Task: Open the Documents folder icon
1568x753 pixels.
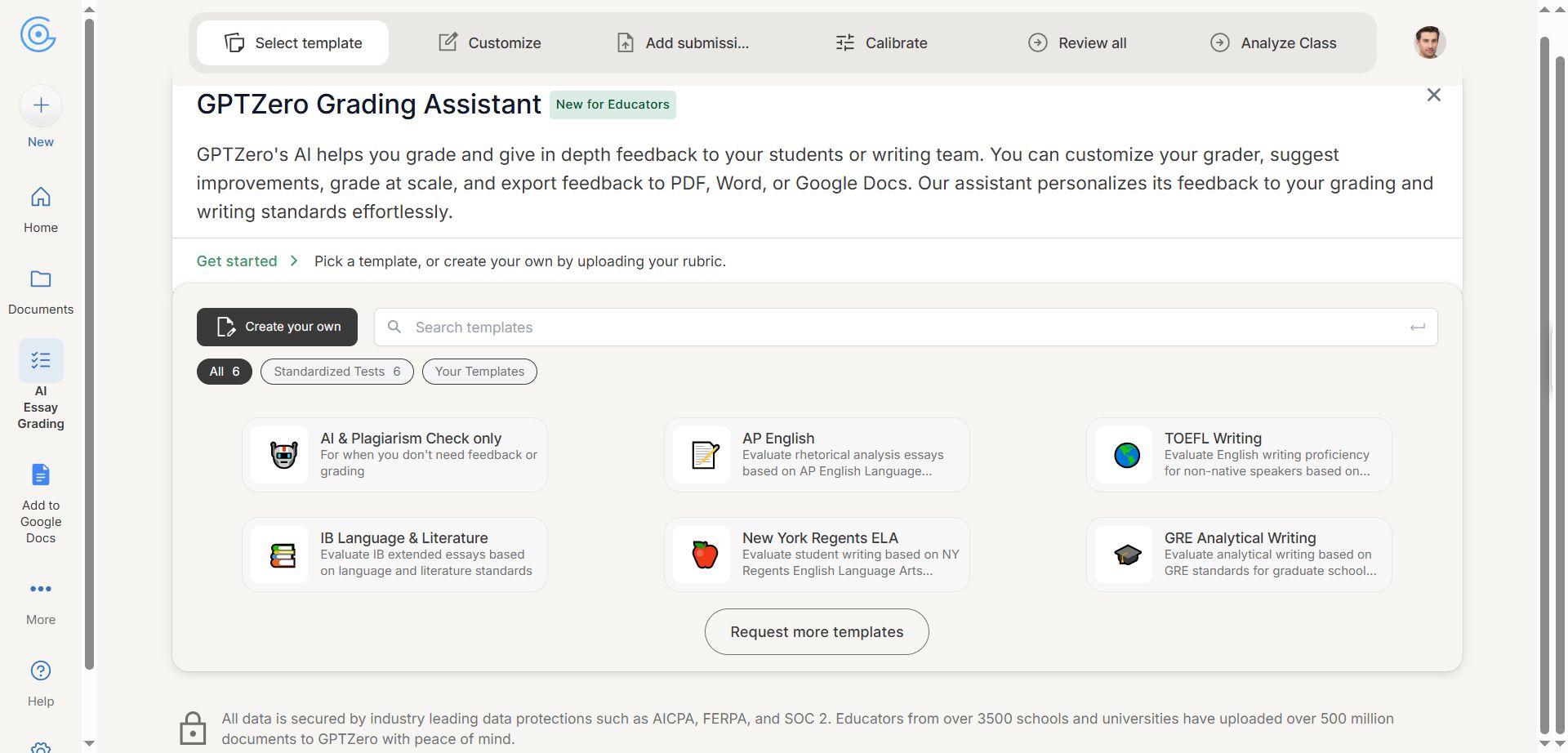Action: click(41, 278)
